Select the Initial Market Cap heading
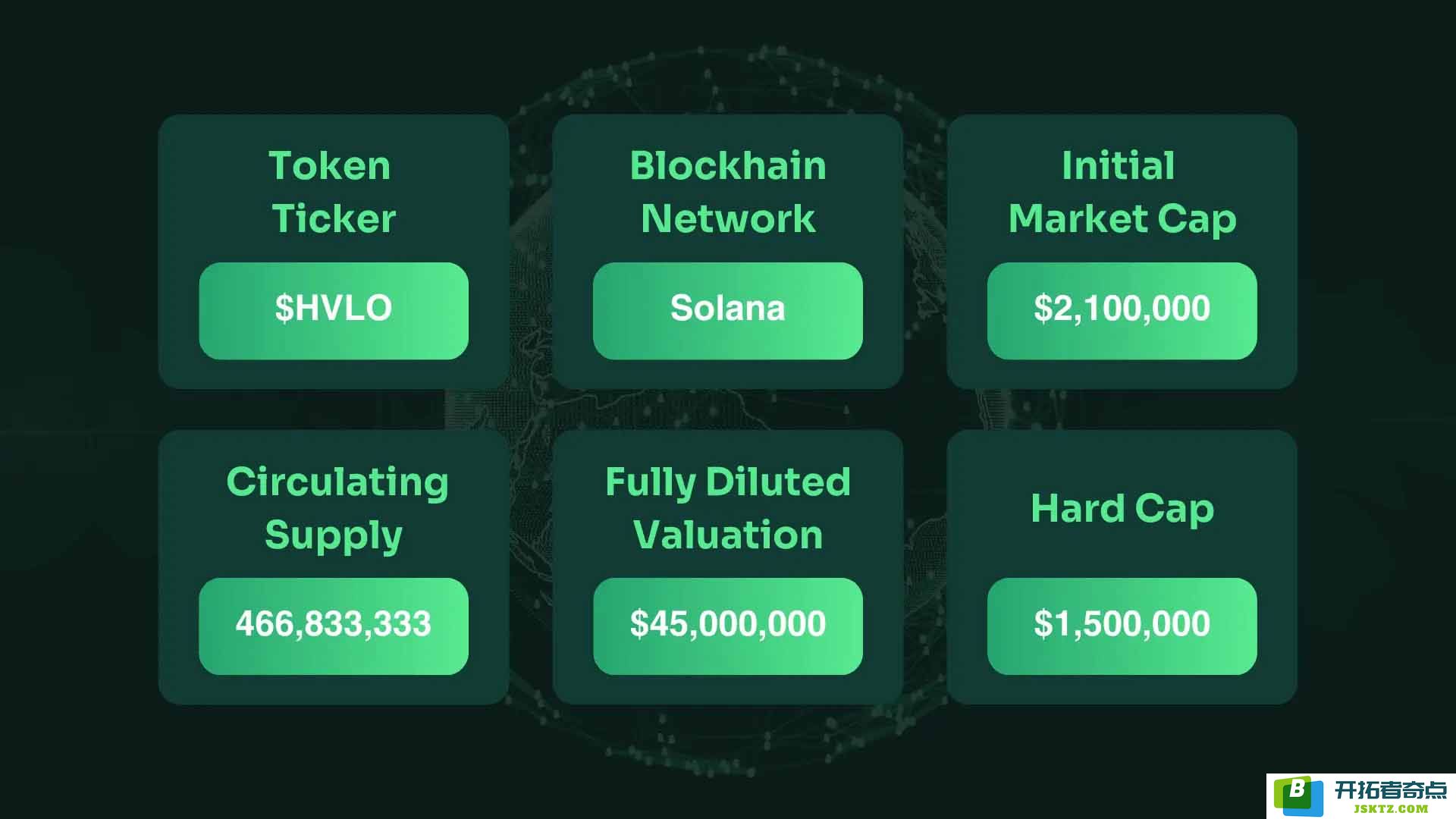Image resolution: width=1456 pixels, height=819 pixels. click(x=1122, y=192)
